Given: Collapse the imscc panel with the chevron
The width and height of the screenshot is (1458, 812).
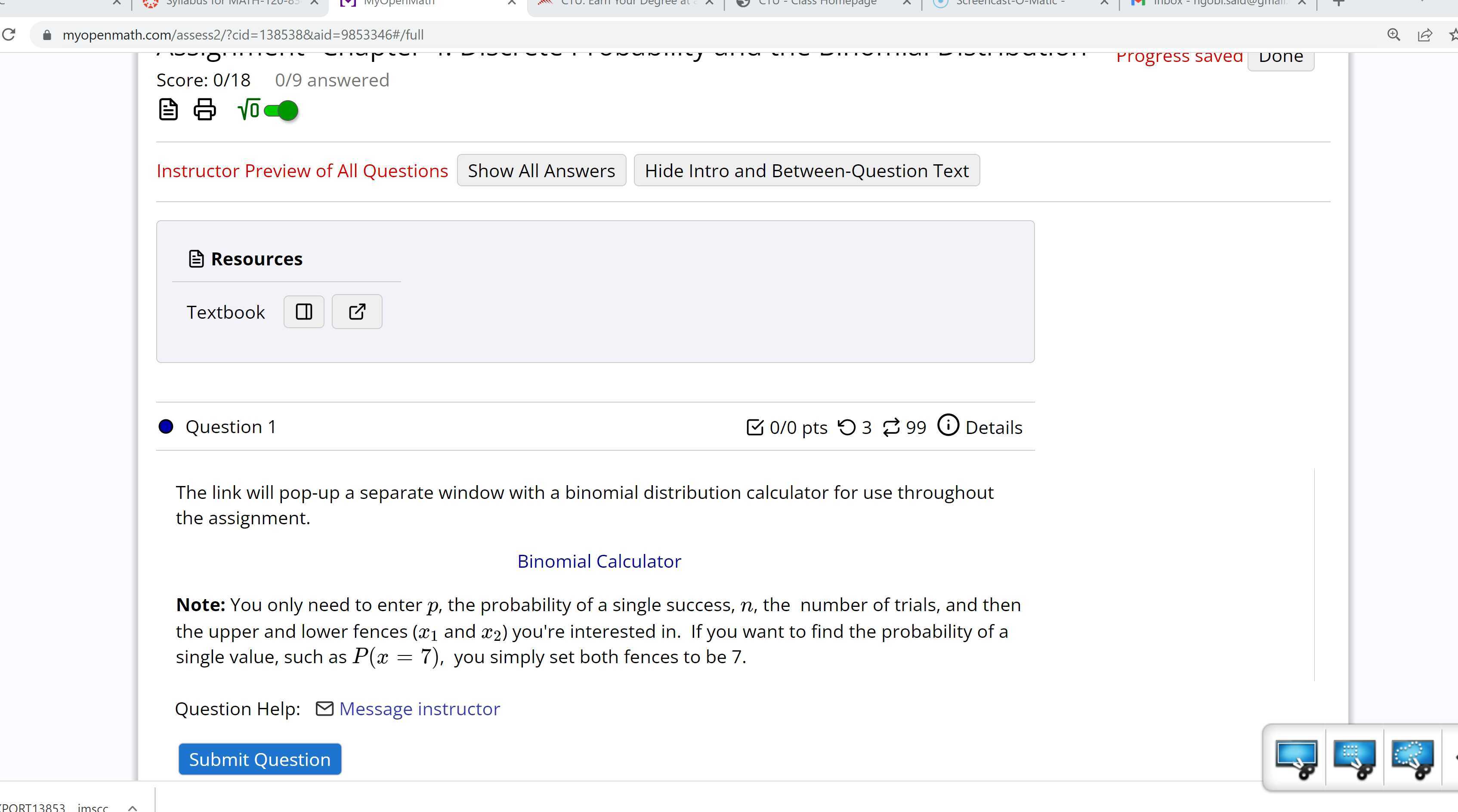Looking at the screenshot, I should pos(132,807).
